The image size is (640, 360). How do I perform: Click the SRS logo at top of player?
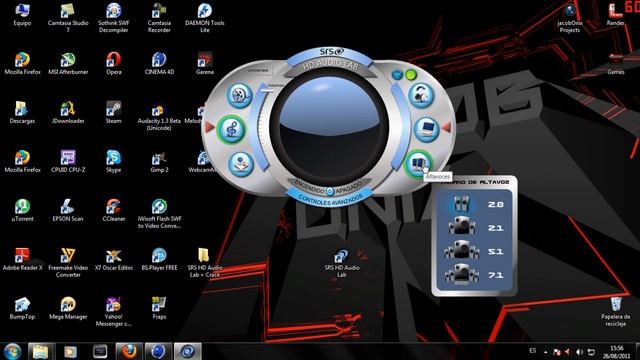tap(331, 52)
